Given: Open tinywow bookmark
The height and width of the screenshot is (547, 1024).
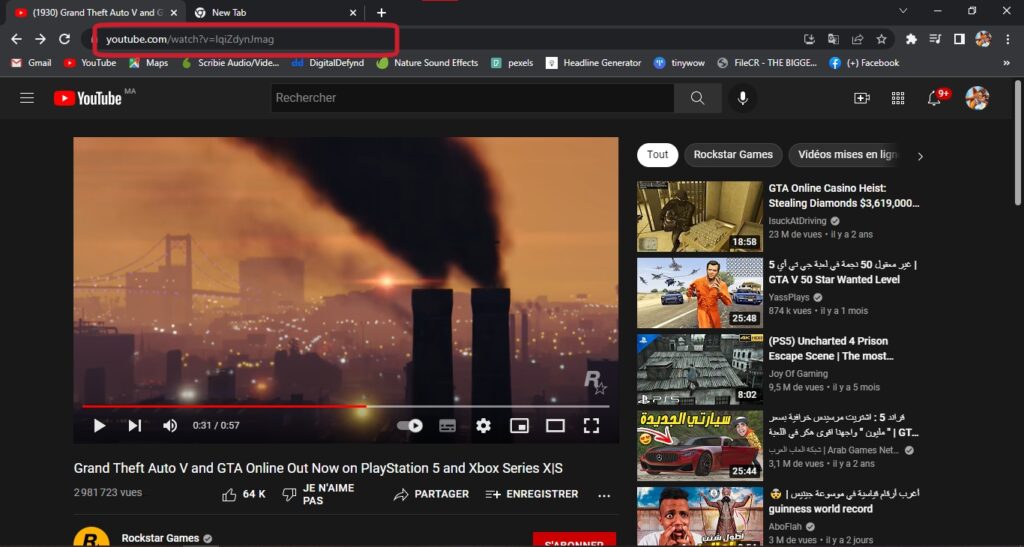Looking at the screenshot, I should tap(679, 63).
